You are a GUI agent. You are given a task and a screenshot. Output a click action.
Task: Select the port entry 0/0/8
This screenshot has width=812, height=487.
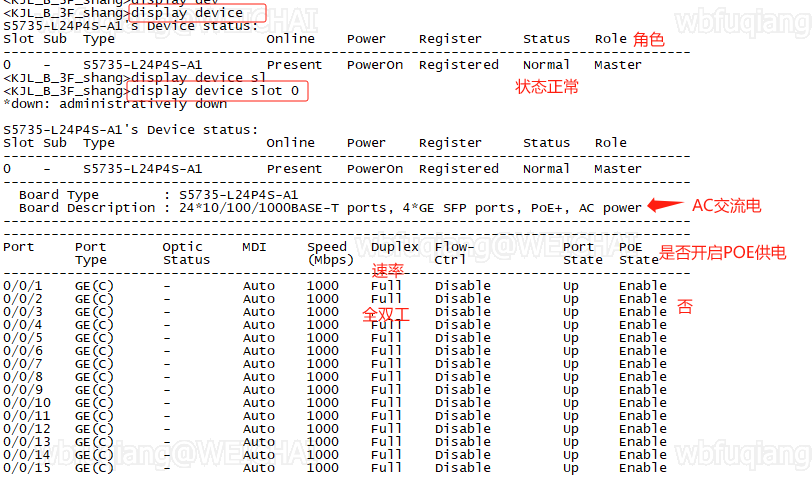point(22,377)
